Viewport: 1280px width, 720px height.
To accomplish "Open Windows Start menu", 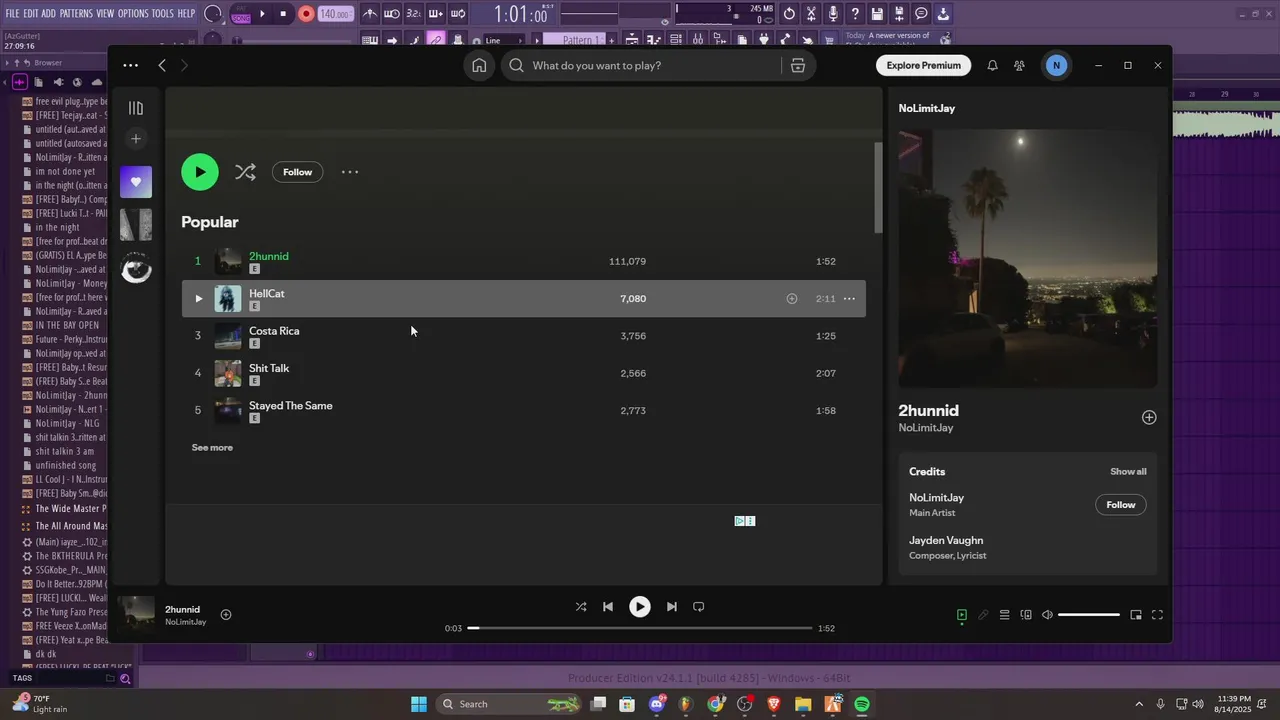I will point(419,704).
